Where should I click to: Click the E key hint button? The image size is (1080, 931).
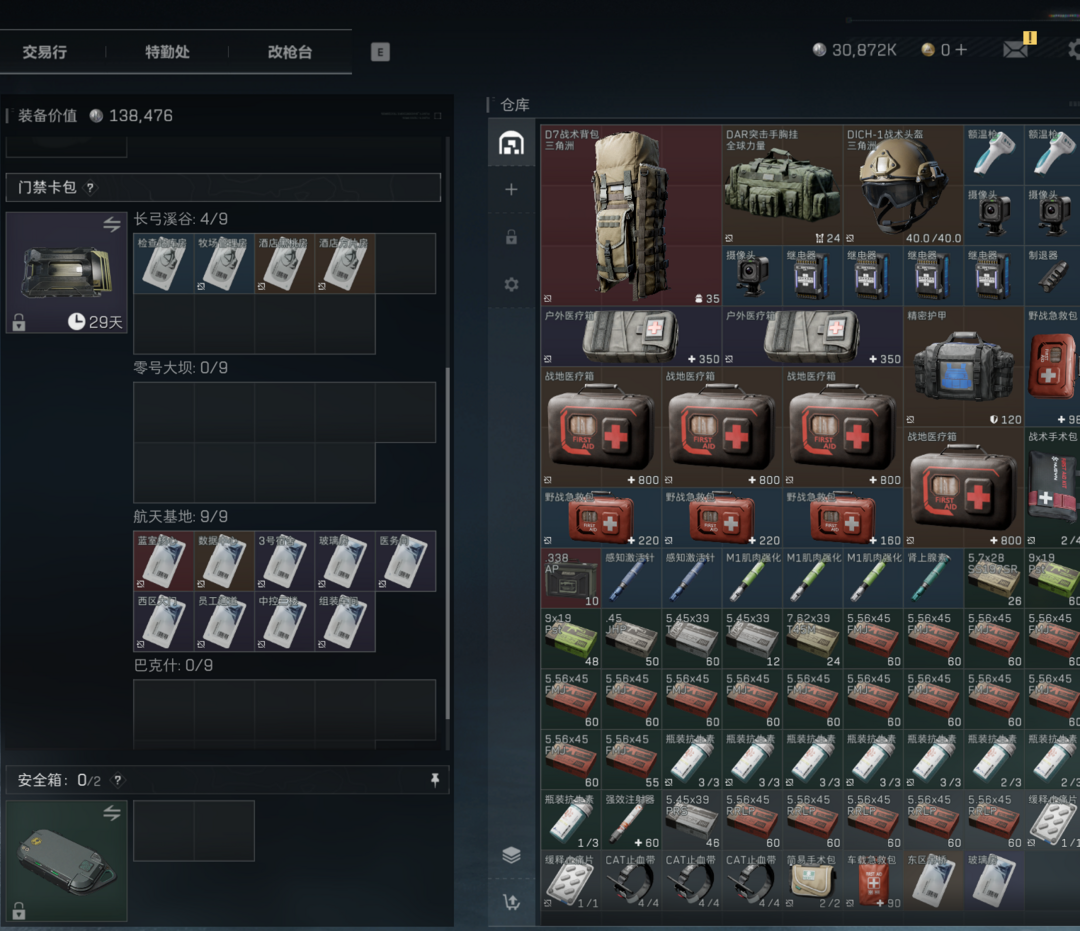tap(380, 52)
